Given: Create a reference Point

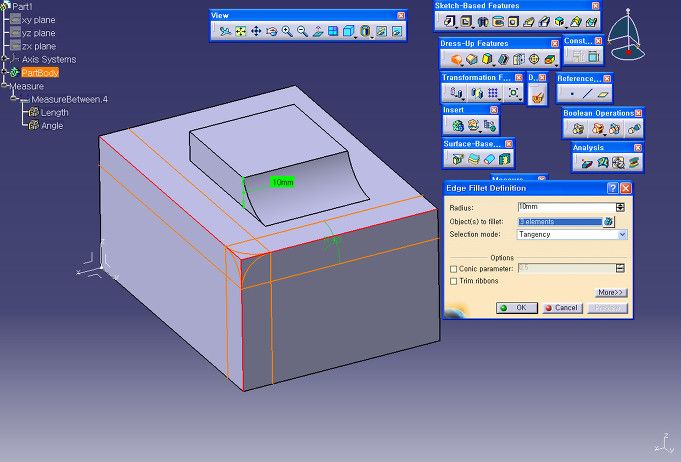Looking at the screenshot, I should coord(572,94).
